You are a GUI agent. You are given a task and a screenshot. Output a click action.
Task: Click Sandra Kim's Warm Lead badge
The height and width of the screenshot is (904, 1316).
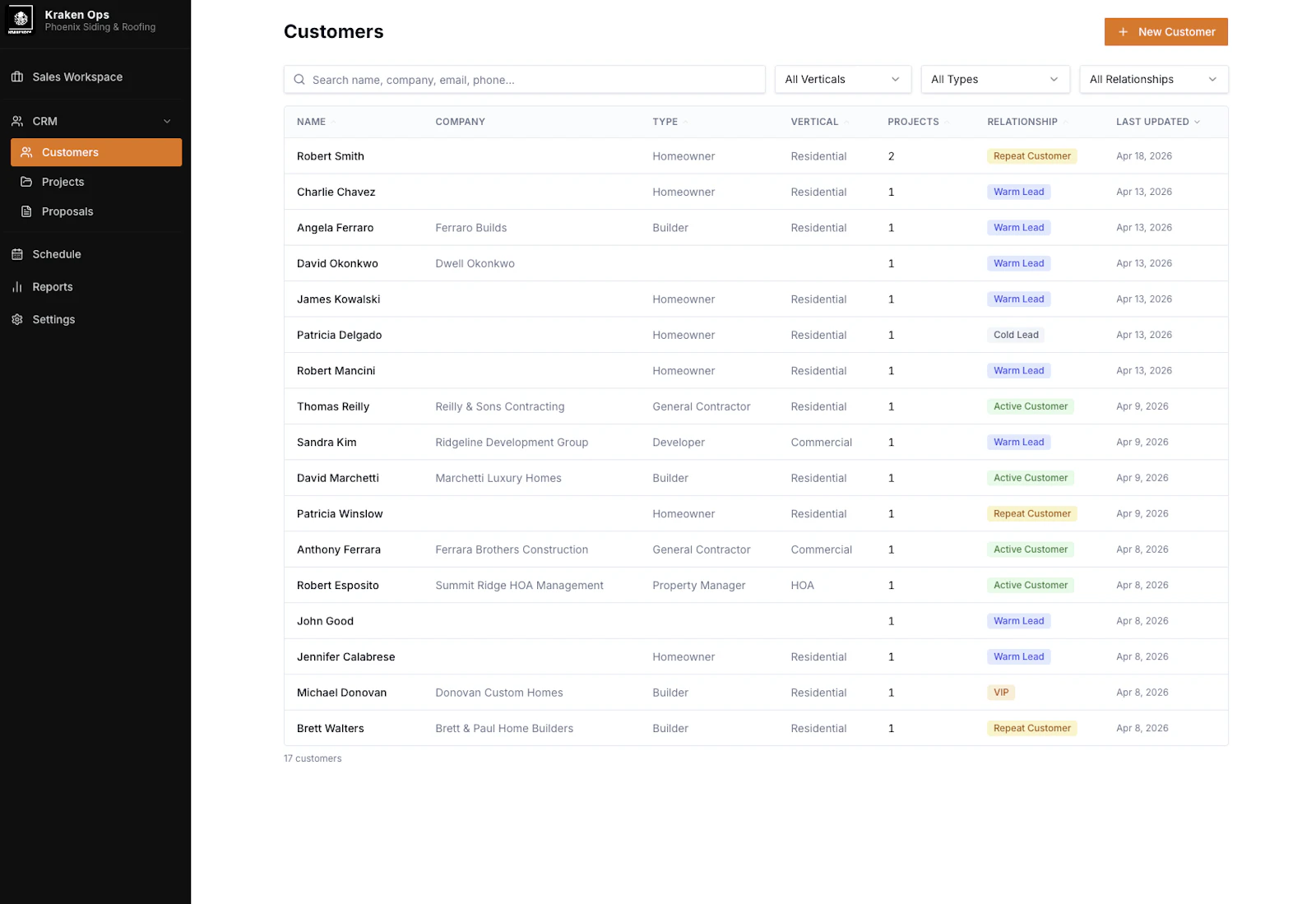[x=1018, y=443]
